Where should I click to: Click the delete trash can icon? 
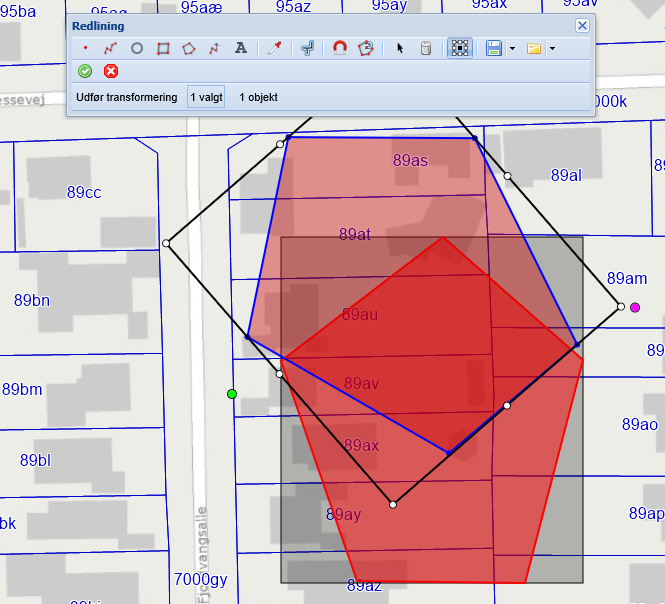tap(425, 48)
